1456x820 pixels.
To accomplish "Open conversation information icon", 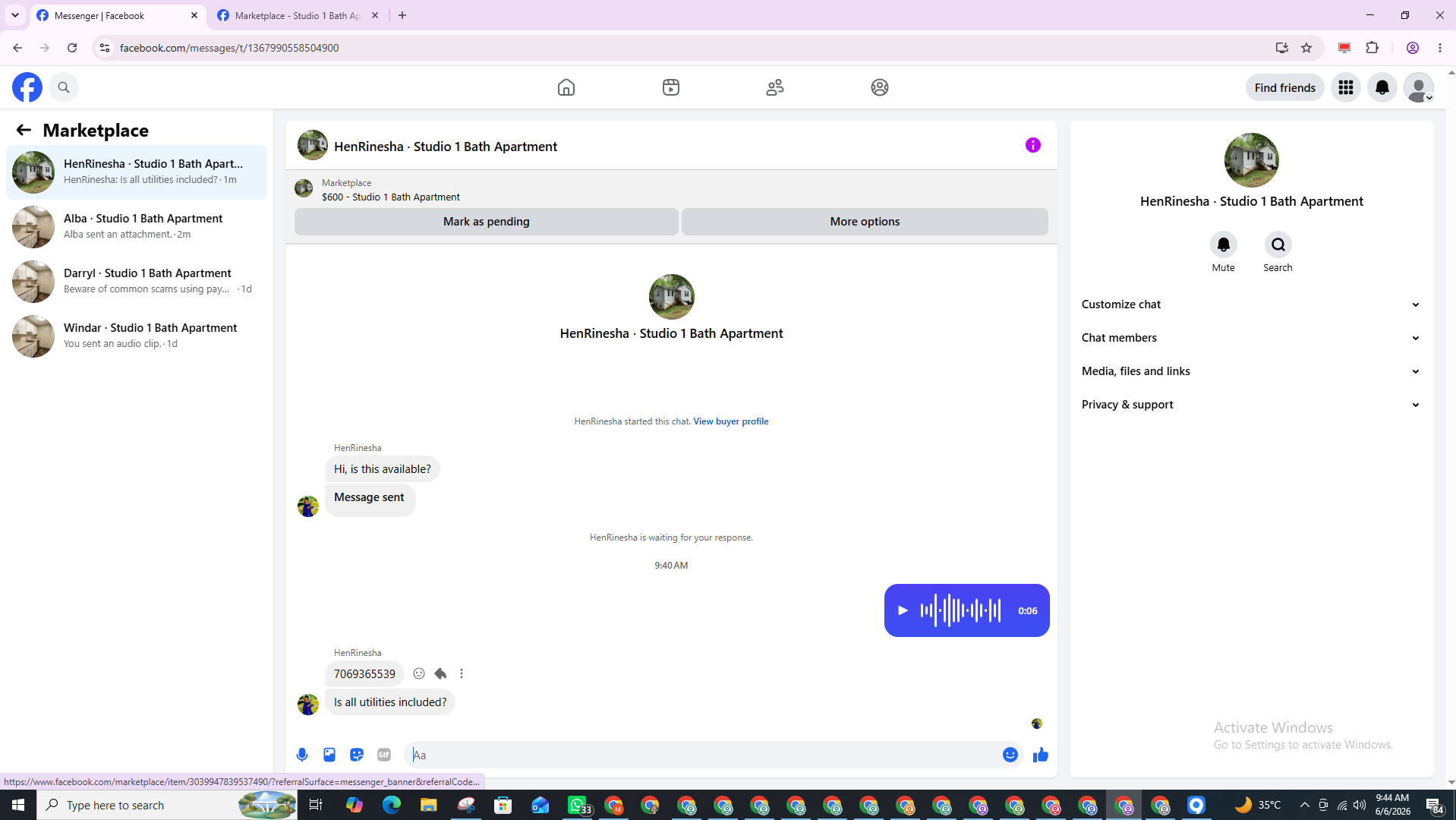I will (x=1033, y=145).
